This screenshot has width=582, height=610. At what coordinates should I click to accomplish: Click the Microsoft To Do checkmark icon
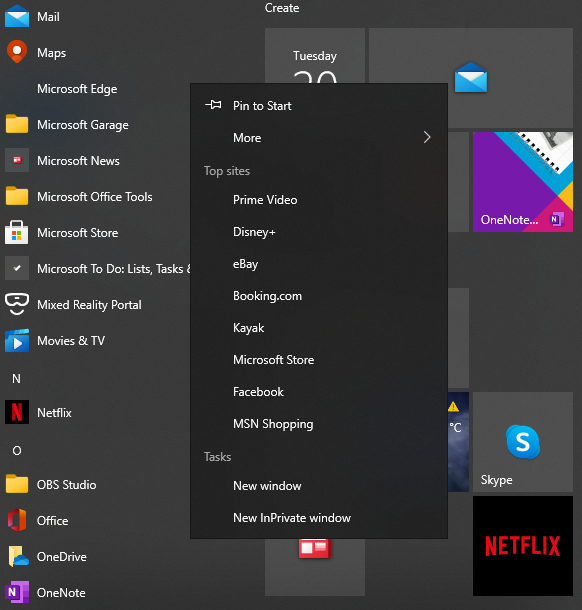tap(17, 268)
